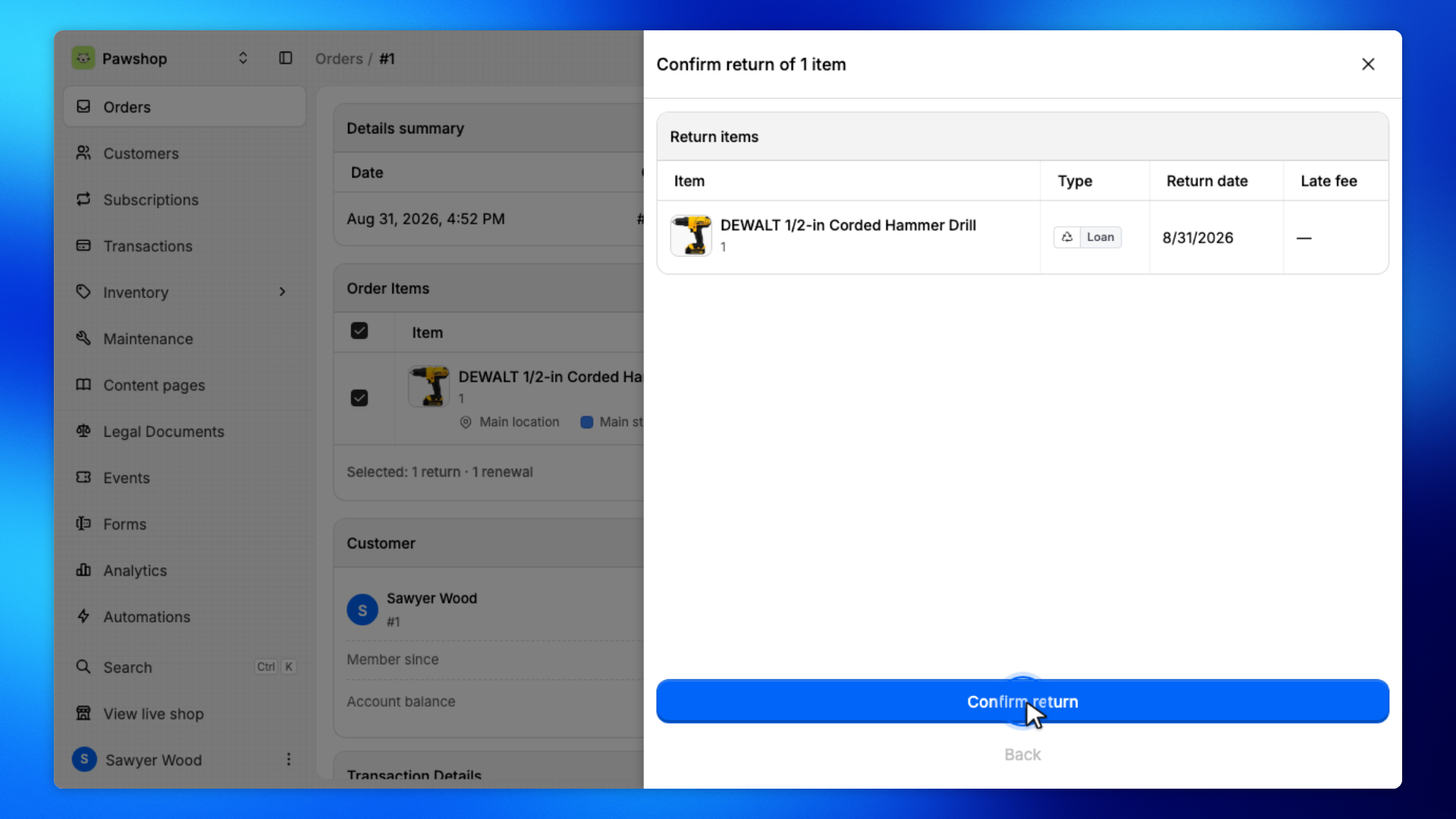Image resolution: width=1456 pixels, height=819 pixels.
Task: Click the DEWALT drill thumbnail in Order Items
Action: pyautogui.click(x=429, y=386)
